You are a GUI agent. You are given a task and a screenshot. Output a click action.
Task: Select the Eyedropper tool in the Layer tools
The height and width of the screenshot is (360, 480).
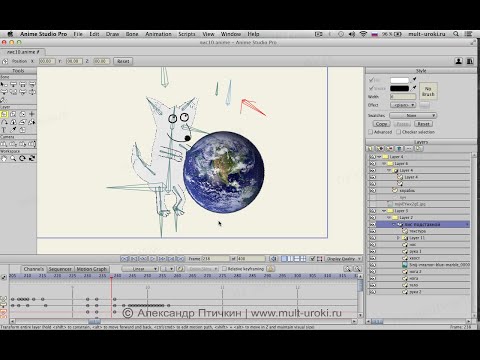click(13, 130)
